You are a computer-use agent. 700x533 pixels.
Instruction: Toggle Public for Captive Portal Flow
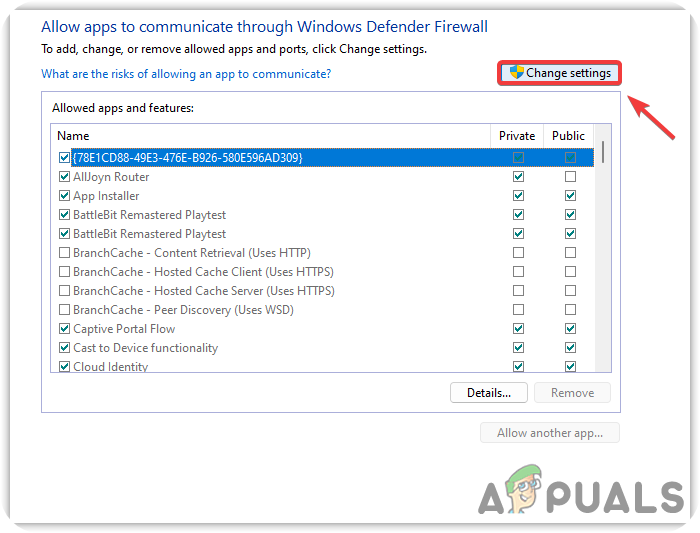(570, 329)
